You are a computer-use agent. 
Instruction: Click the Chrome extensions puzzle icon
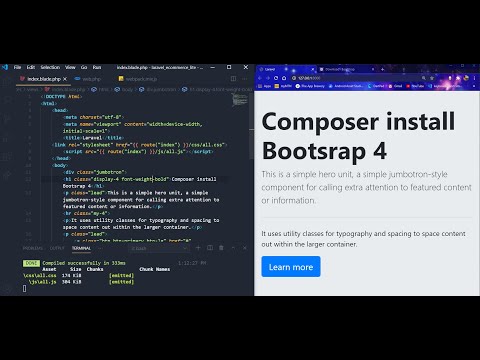point(458,78)
